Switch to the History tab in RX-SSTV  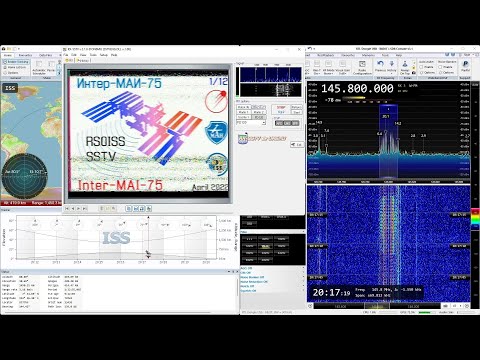tap(83, 60)
